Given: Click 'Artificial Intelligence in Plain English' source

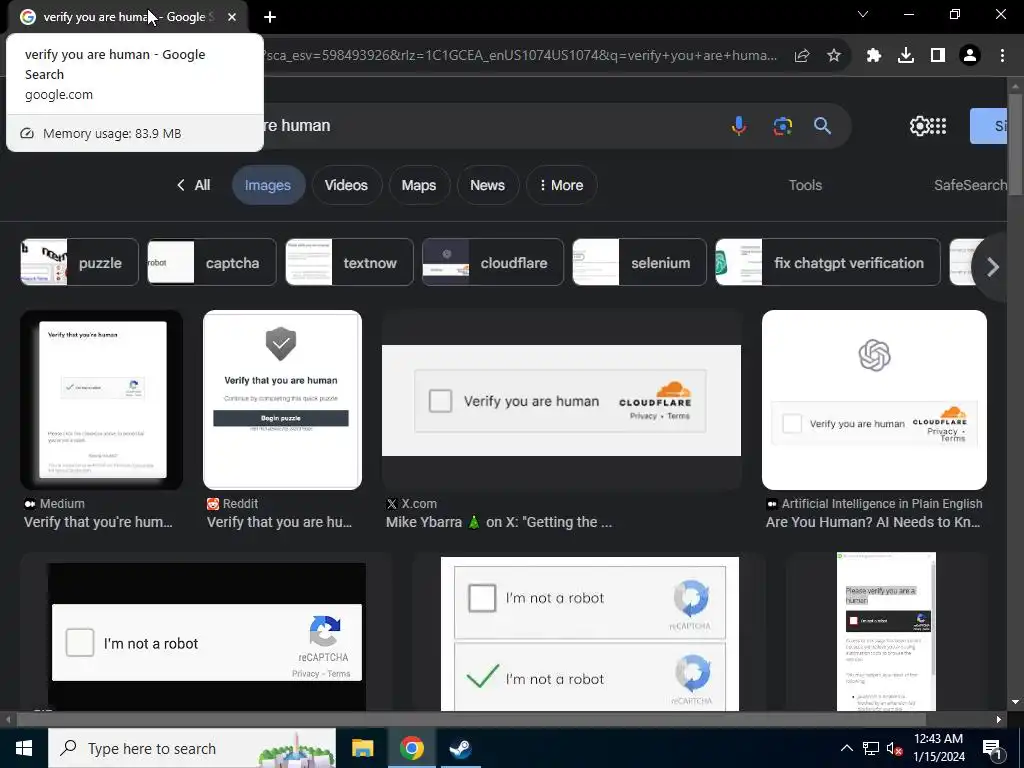Looking at the screenshot, I should 882,504.
